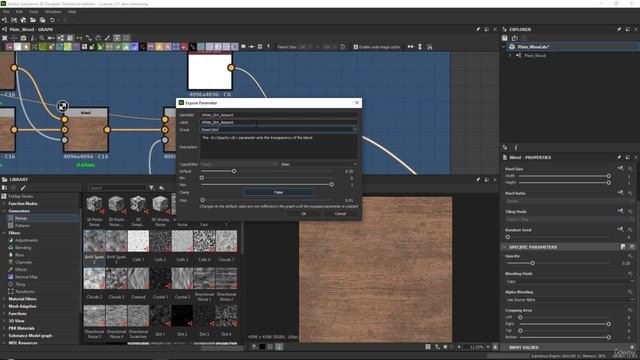Adjust the Random Seed slider
Viewport: 640px width, 360px height.
pos(508,237)
